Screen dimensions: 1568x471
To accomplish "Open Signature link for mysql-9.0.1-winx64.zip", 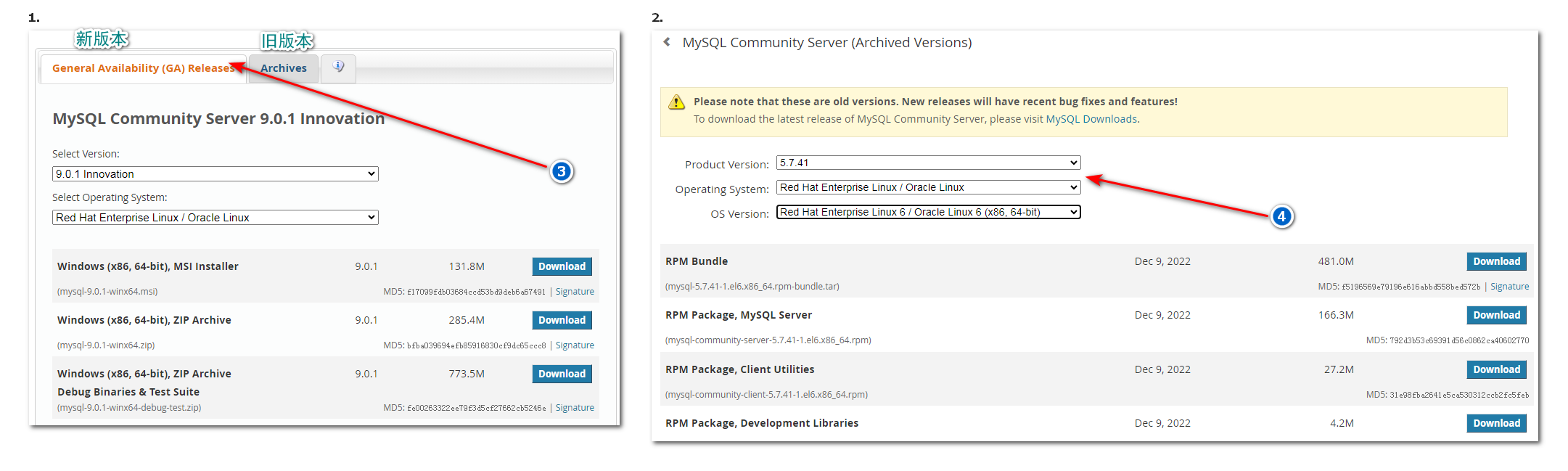I will (575, 345).
